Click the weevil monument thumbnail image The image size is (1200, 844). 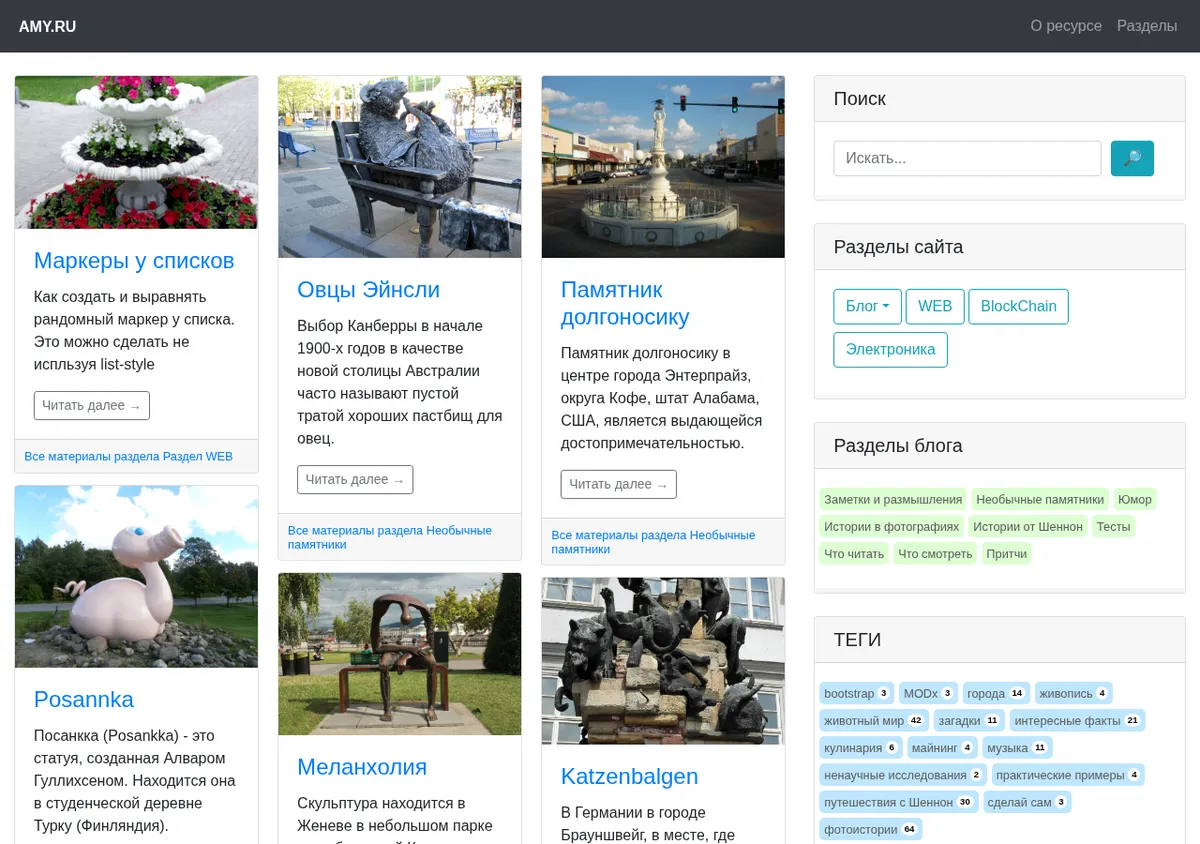click(663, 167)
